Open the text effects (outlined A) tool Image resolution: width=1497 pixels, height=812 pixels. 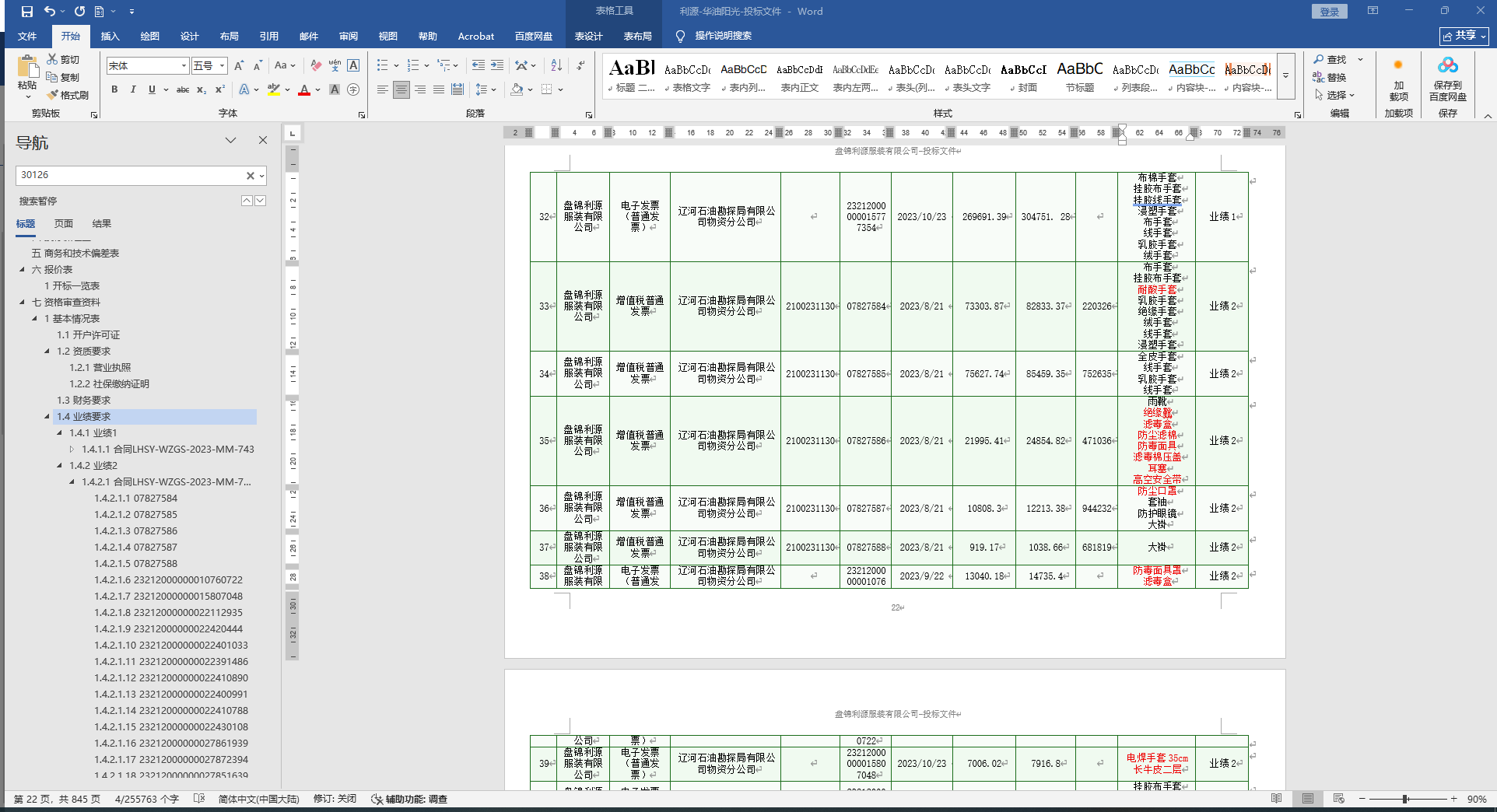[x=244, y=89]
